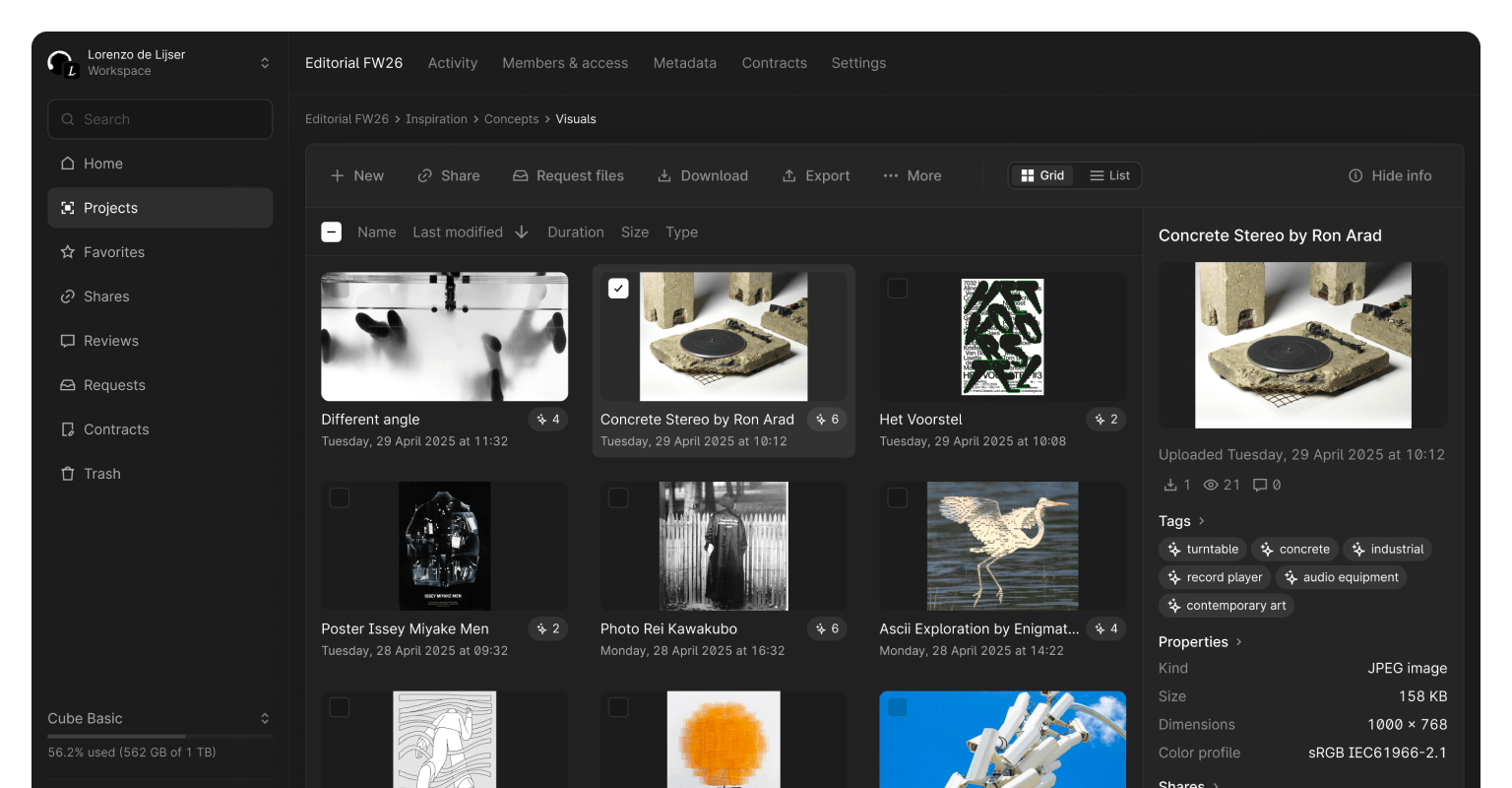Click the storage usage progress bar

160,736
